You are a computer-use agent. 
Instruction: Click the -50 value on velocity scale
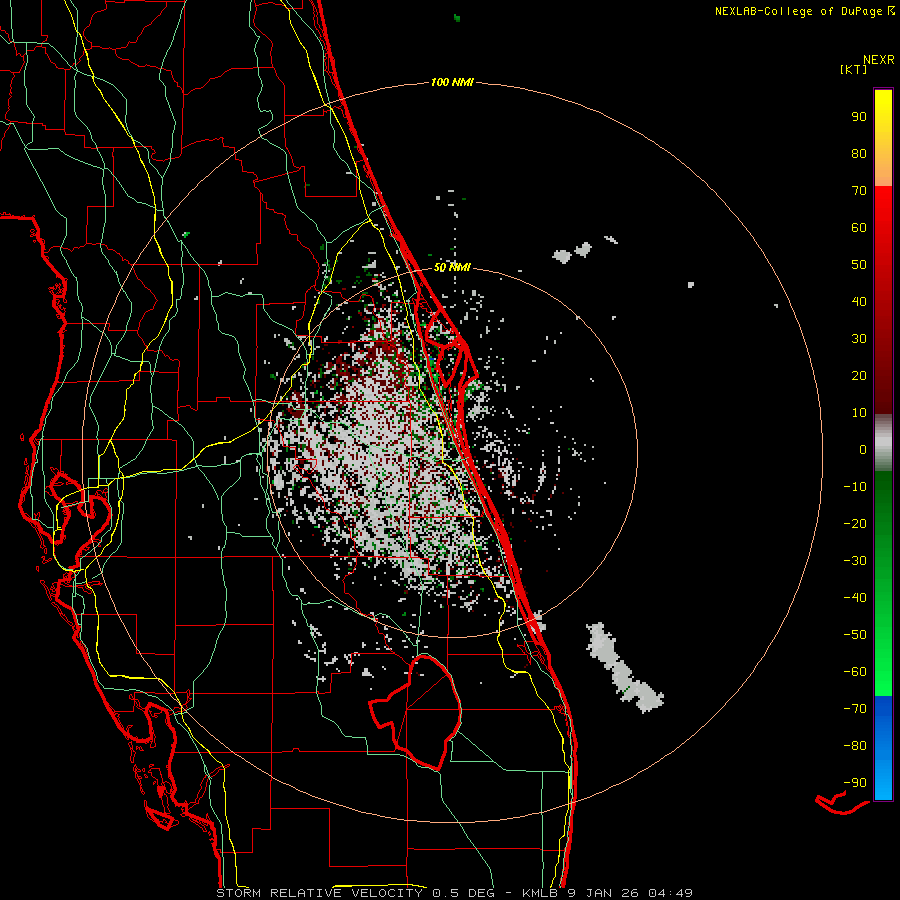855,635
